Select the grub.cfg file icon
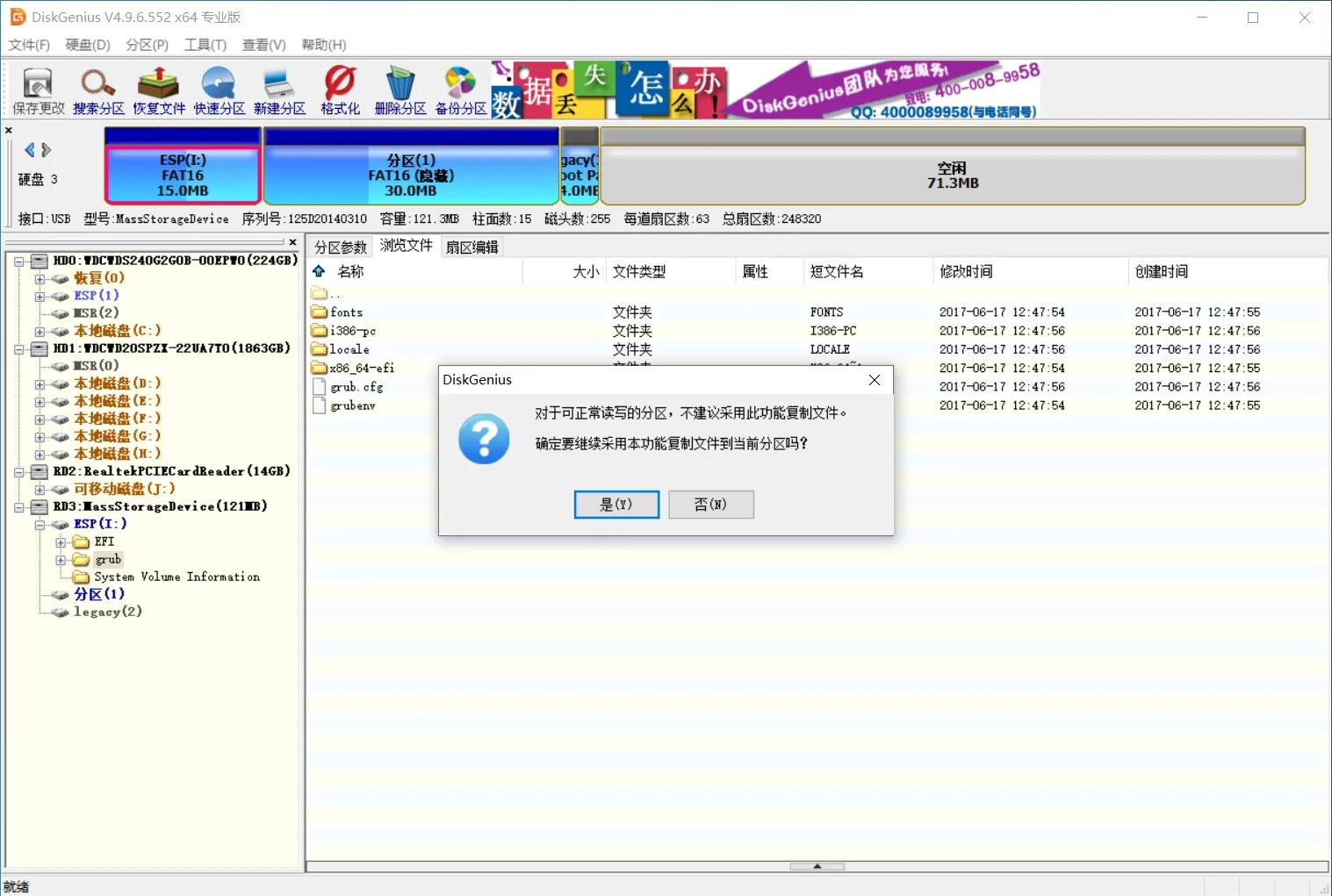This screenshot has width=1332, height=896. pyautogui.click(x=320, y=386)
